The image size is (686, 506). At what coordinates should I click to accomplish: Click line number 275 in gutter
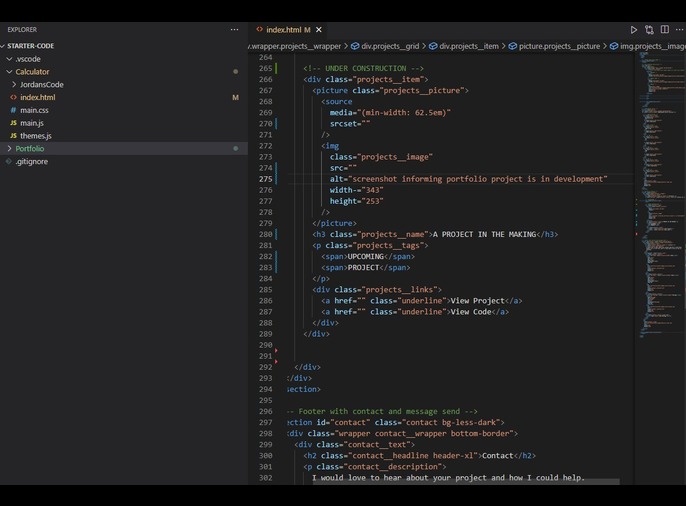[266, 179]
